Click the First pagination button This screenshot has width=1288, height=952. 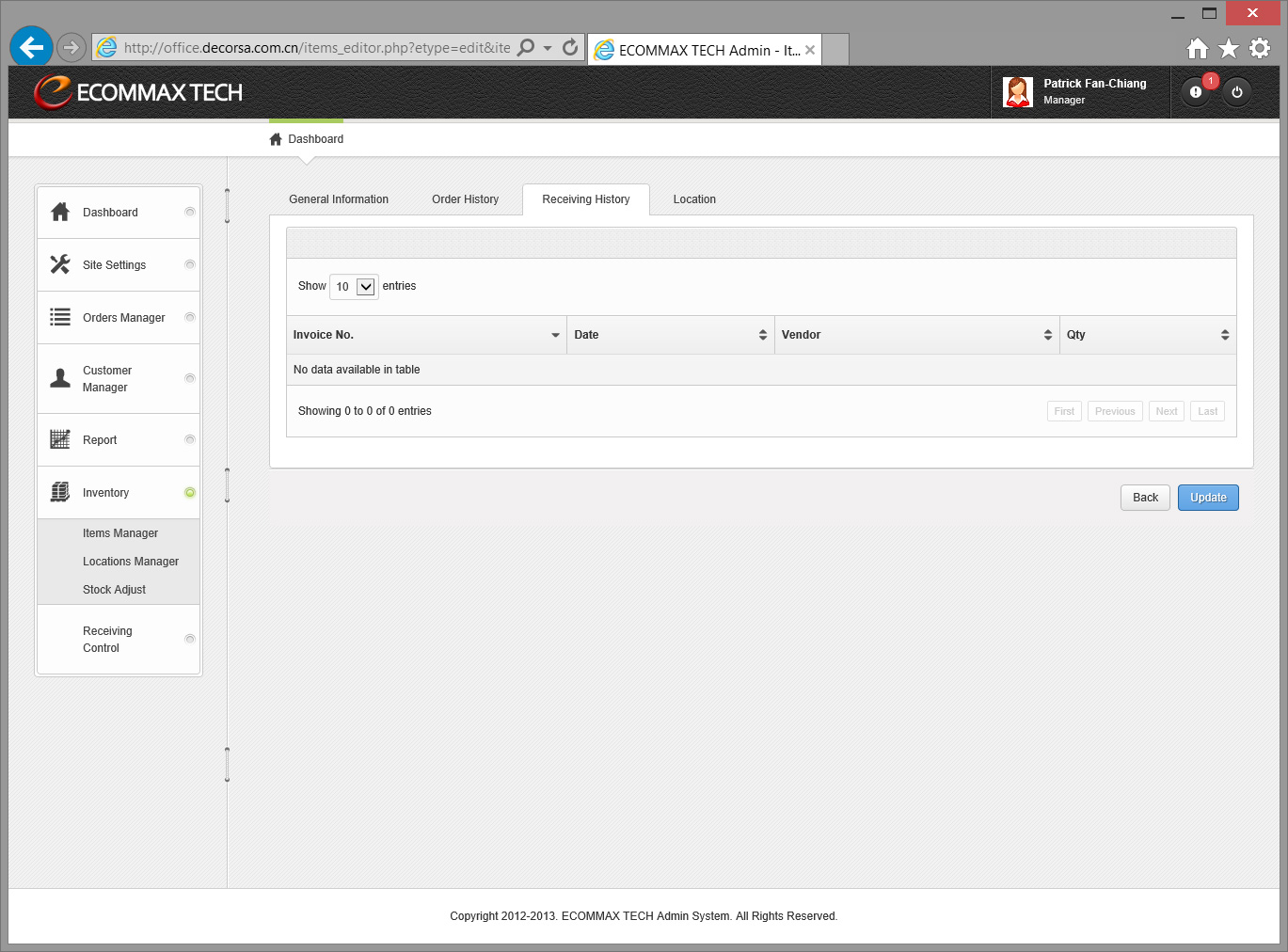[1064, 411]
